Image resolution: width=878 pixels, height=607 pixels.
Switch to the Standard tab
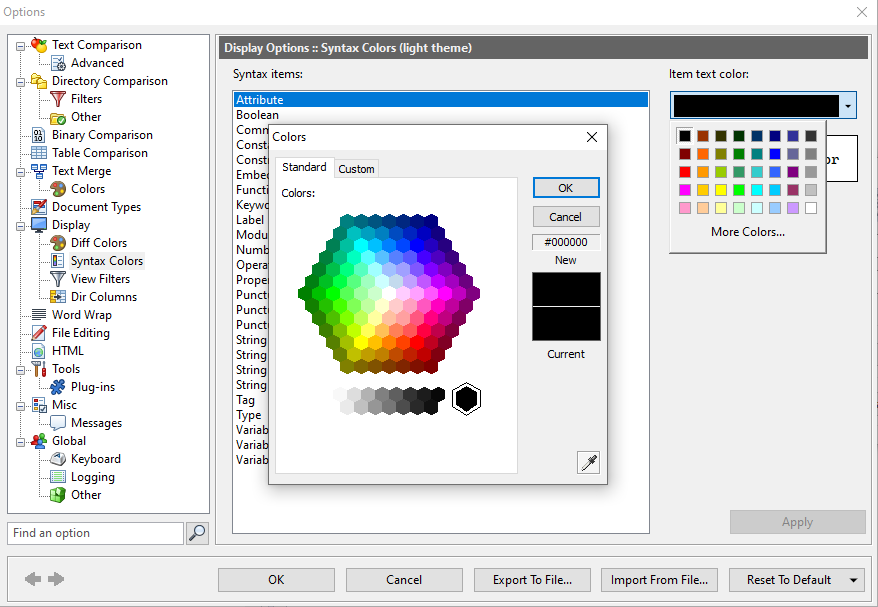coord(304,167)
